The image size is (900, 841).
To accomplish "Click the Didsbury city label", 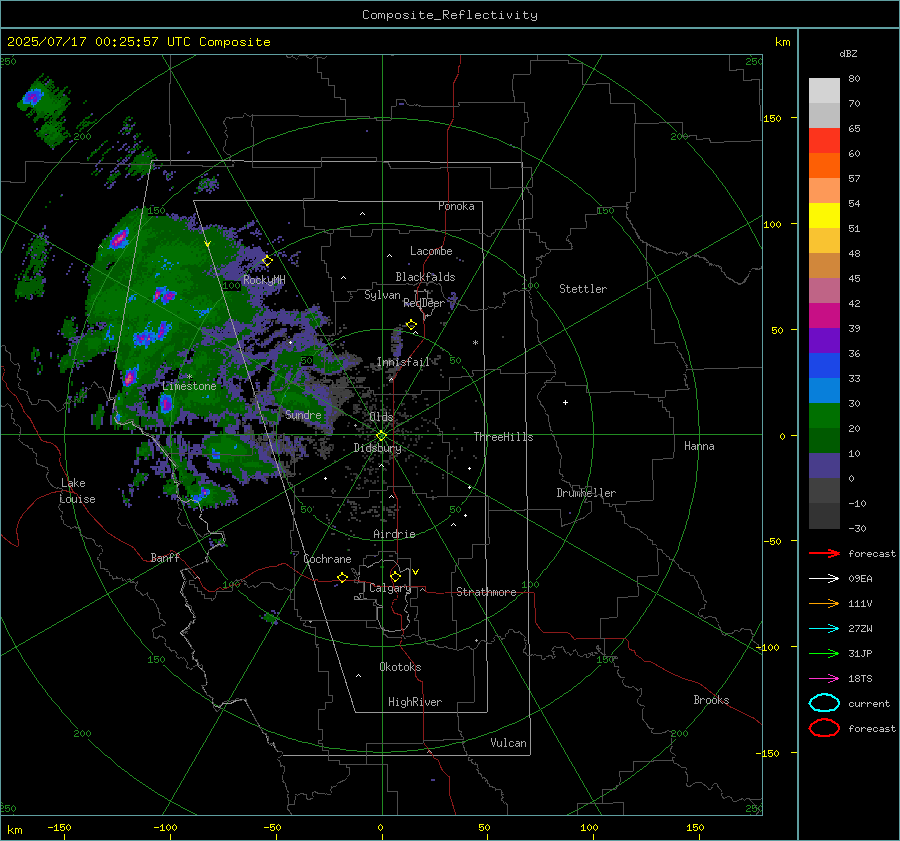I will [377, 448].
